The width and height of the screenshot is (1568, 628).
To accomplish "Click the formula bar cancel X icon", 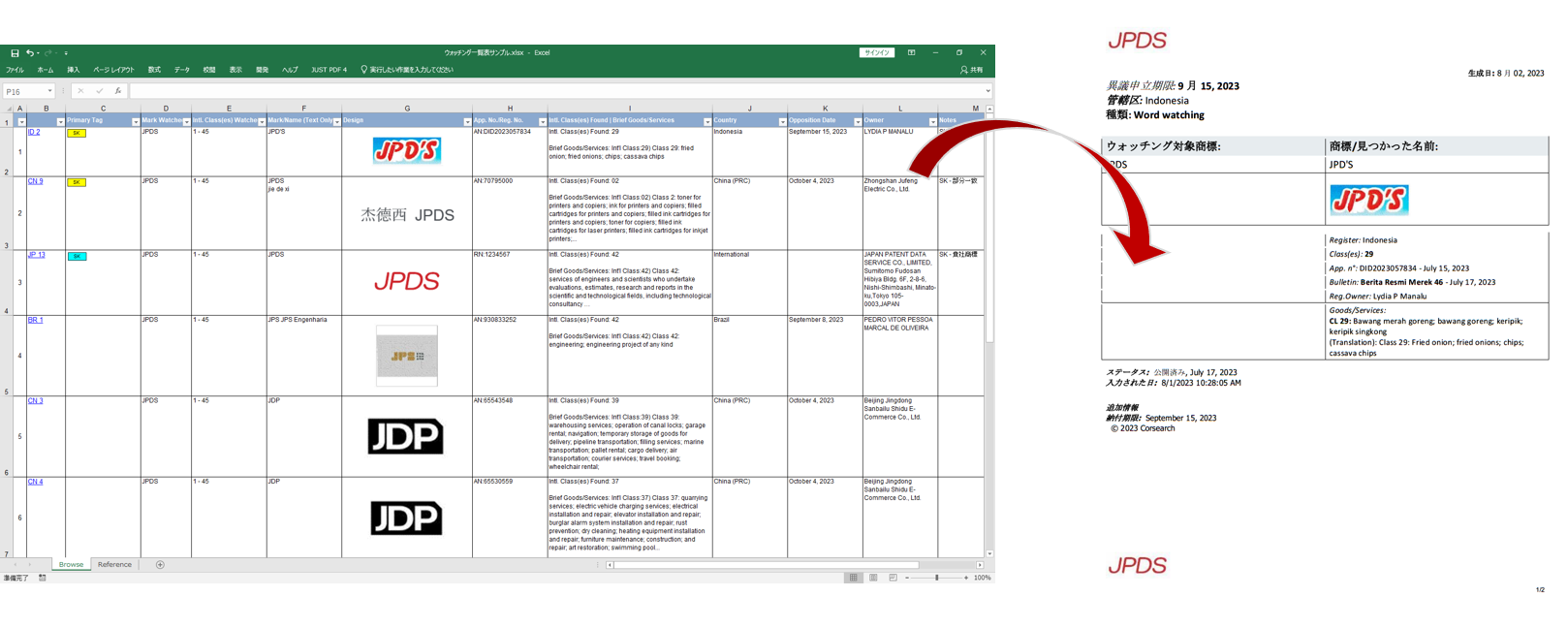I will click(x=80, y=91).
